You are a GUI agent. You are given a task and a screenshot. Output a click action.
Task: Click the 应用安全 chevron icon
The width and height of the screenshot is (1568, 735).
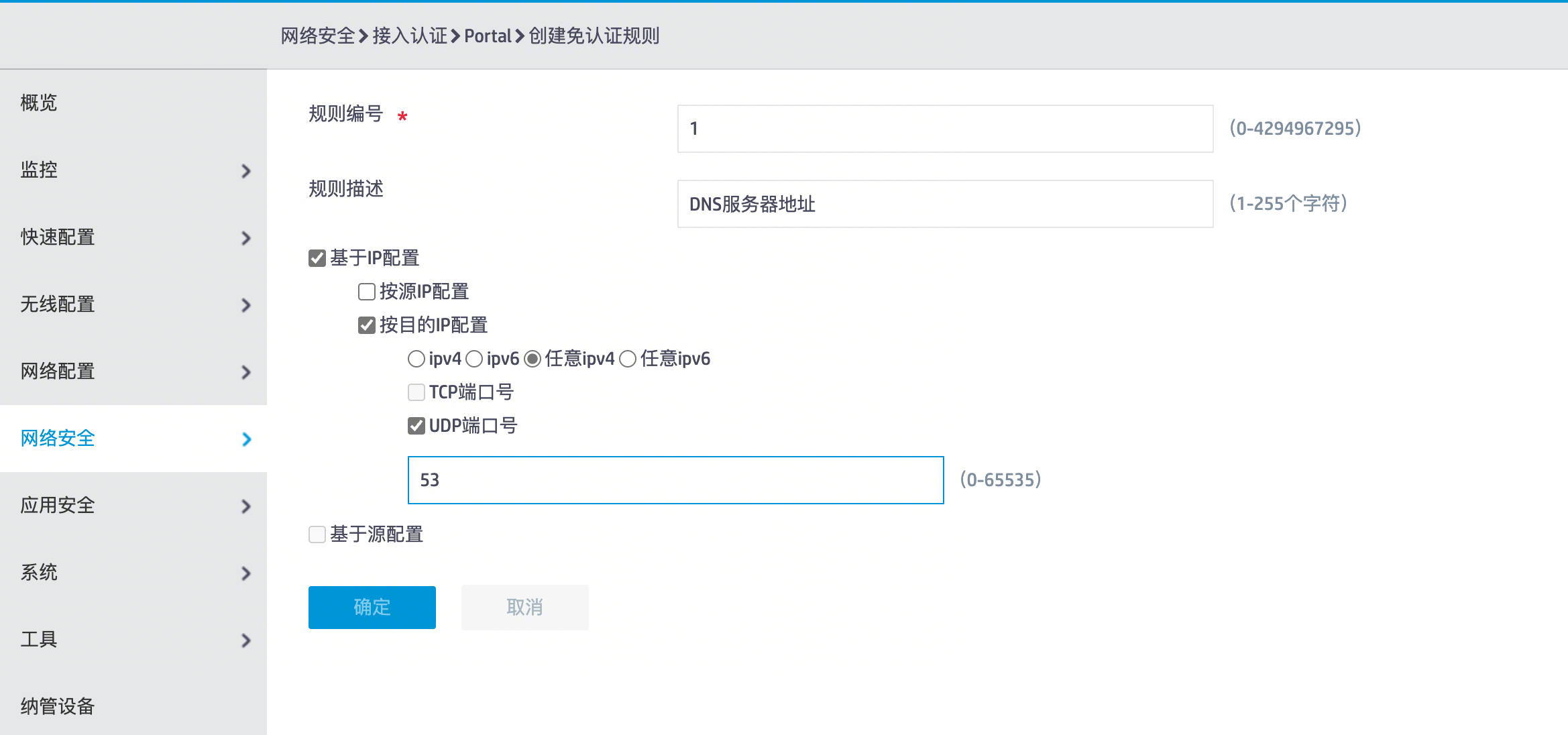click(246, 506)
